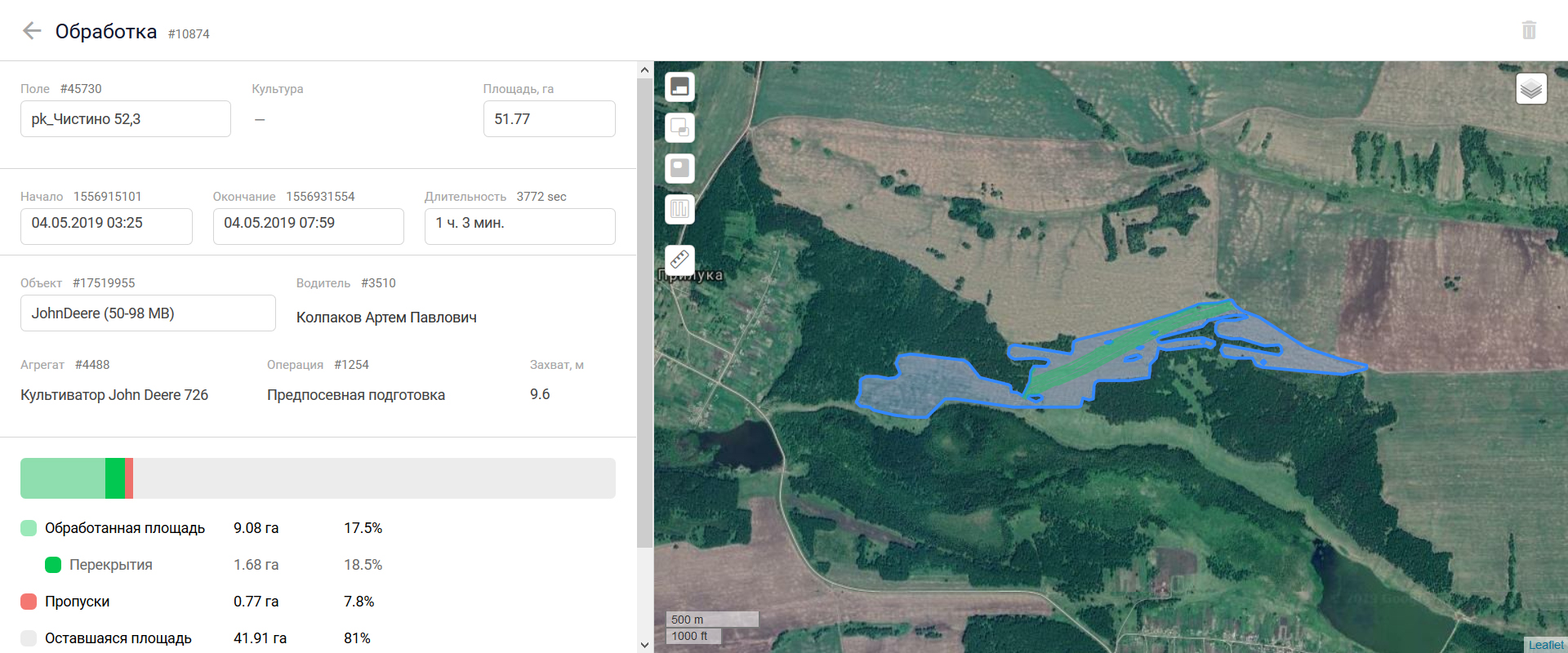The image size is (1568, 653).
Task: Click the light green Обработанная площадь swatch
Action: point(29,528)
